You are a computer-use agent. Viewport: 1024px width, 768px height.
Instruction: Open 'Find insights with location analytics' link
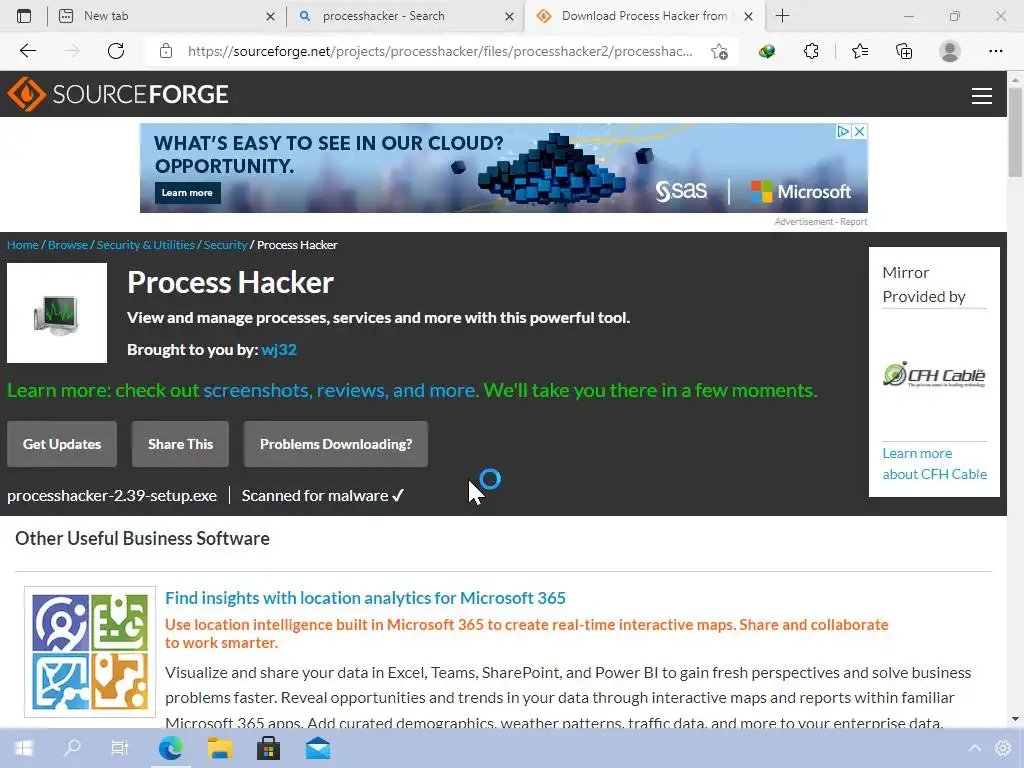point(365,598)
